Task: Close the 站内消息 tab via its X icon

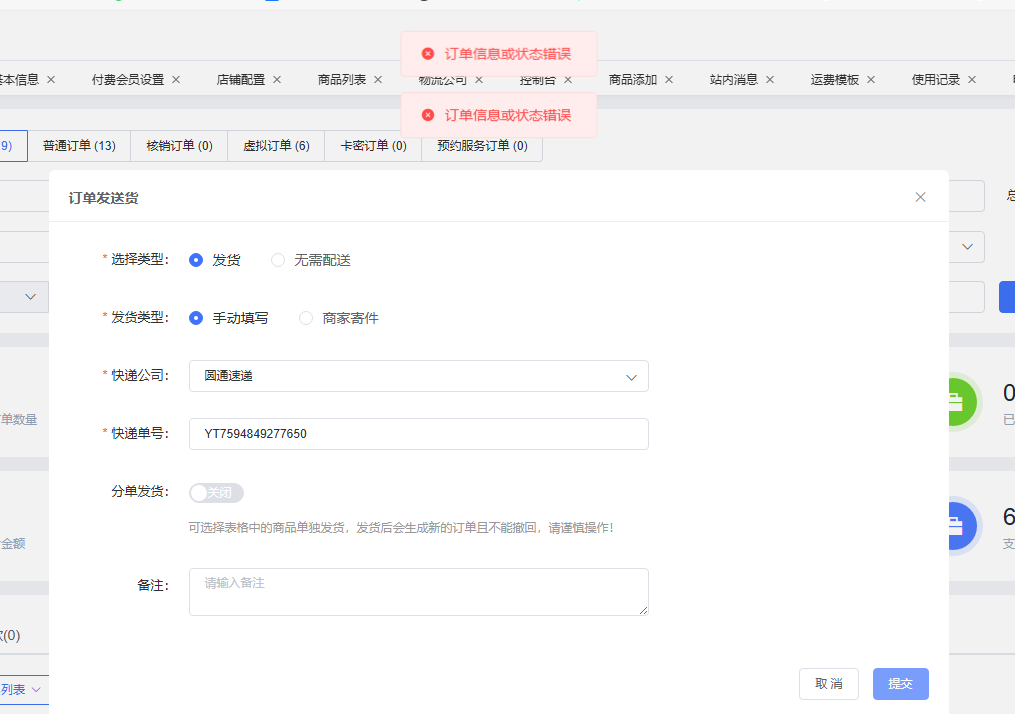Action: (770, 79)
